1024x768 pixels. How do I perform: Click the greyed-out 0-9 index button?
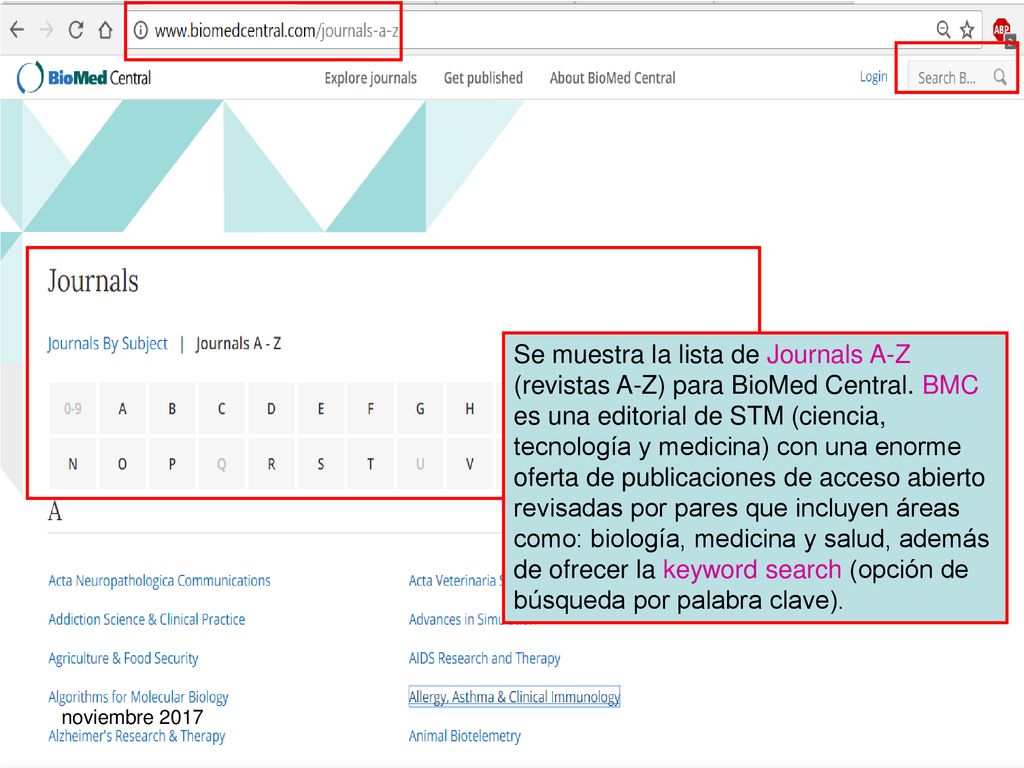tap(72, 409)
